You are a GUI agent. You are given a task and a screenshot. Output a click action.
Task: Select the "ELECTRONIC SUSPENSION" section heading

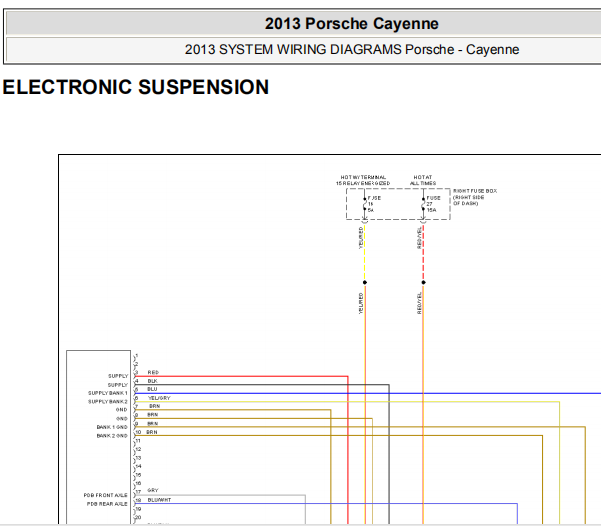(x=136, y=87)
